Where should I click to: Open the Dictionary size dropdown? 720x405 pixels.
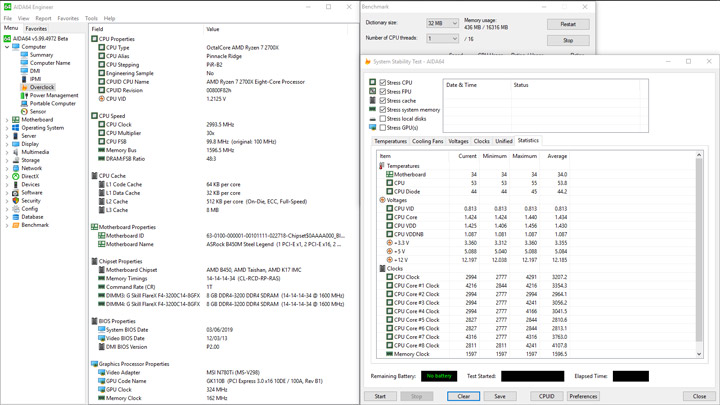coord(442,23)
